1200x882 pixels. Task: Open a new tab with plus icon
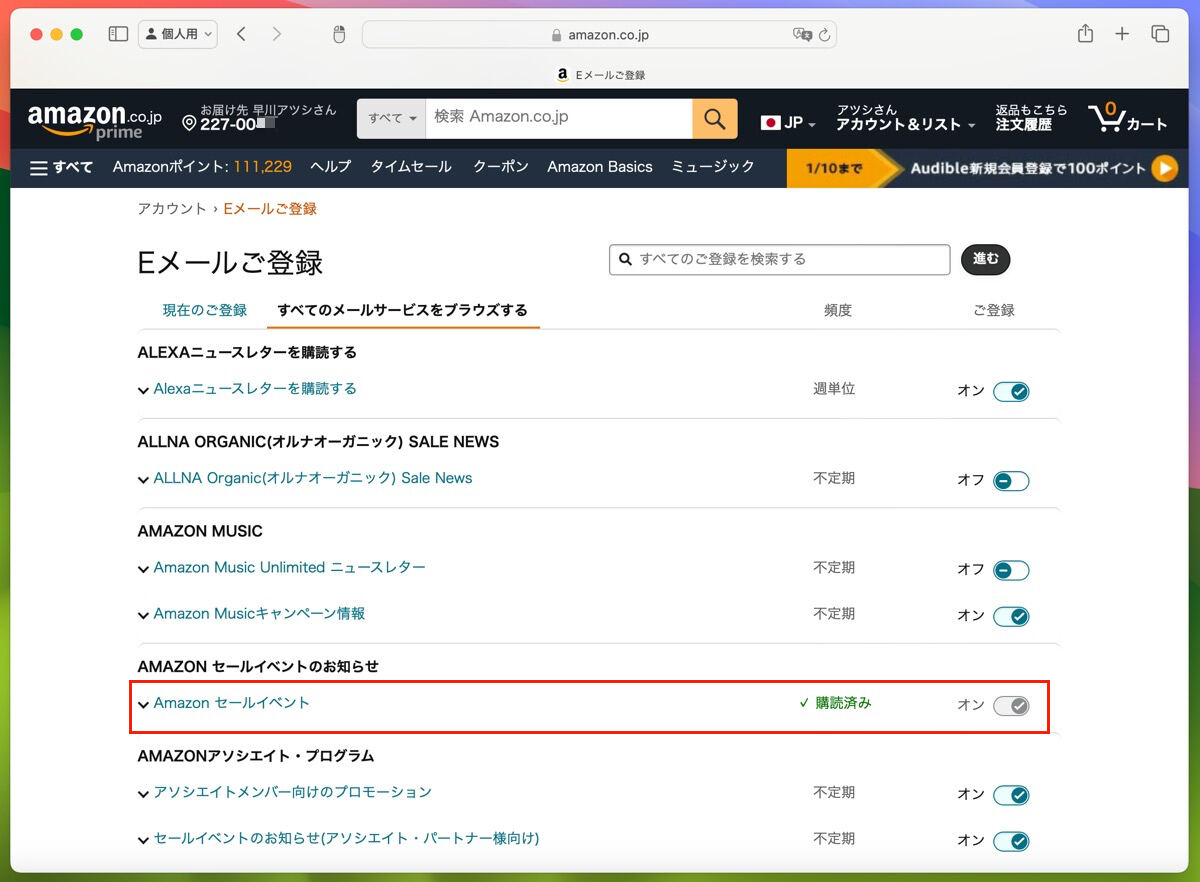[1122, 34]
